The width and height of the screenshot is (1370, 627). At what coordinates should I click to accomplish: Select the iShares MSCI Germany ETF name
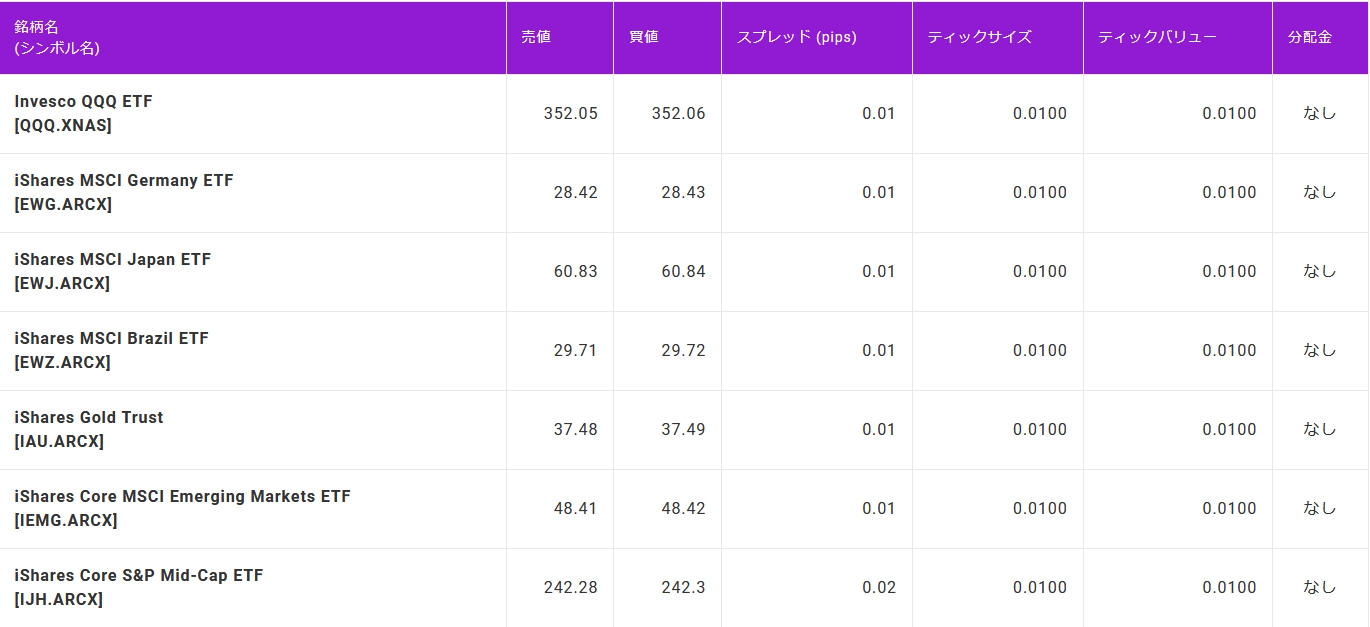(x=123, y=180)
